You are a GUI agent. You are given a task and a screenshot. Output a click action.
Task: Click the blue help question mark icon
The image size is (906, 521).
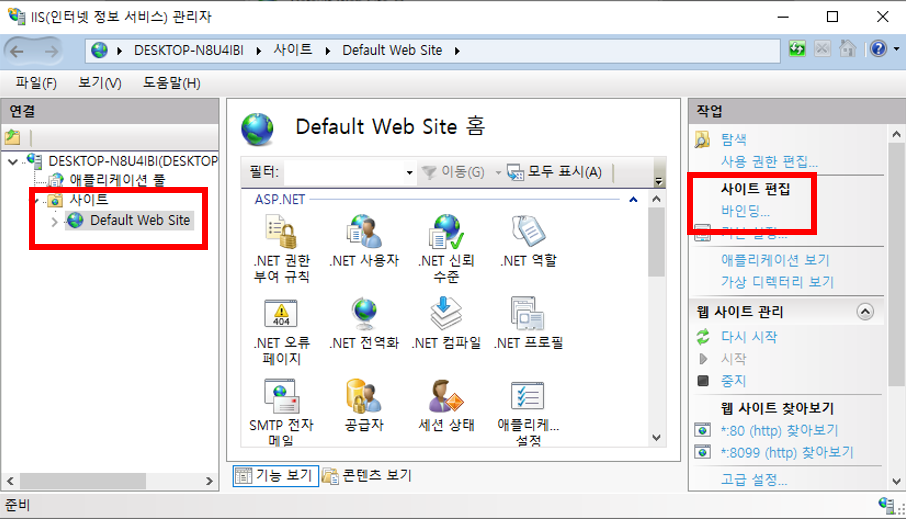pyautogui.click(x=878, y=49)
